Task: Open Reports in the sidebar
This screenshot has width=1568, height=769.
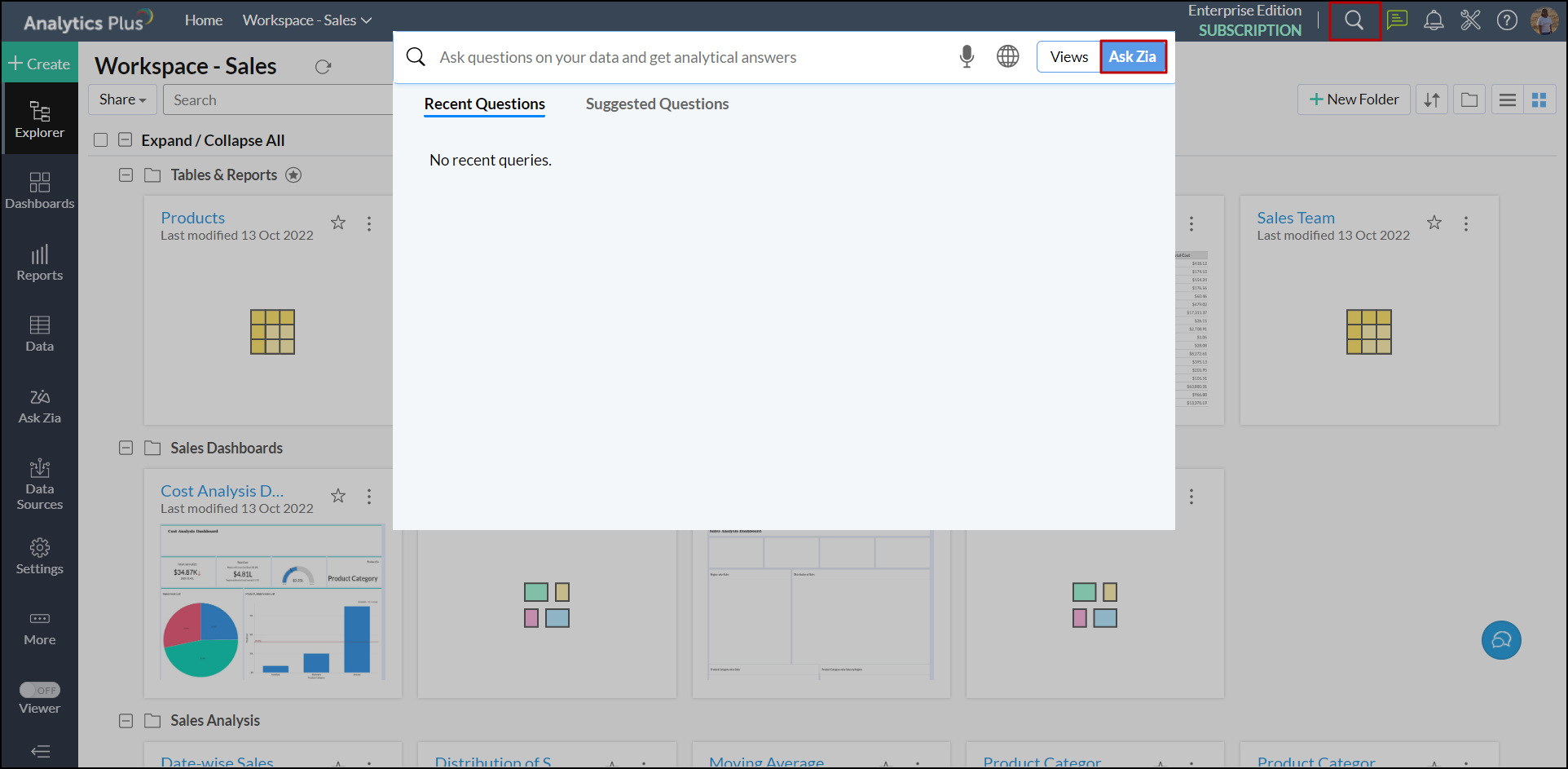Action: click(x=39, y=263)
